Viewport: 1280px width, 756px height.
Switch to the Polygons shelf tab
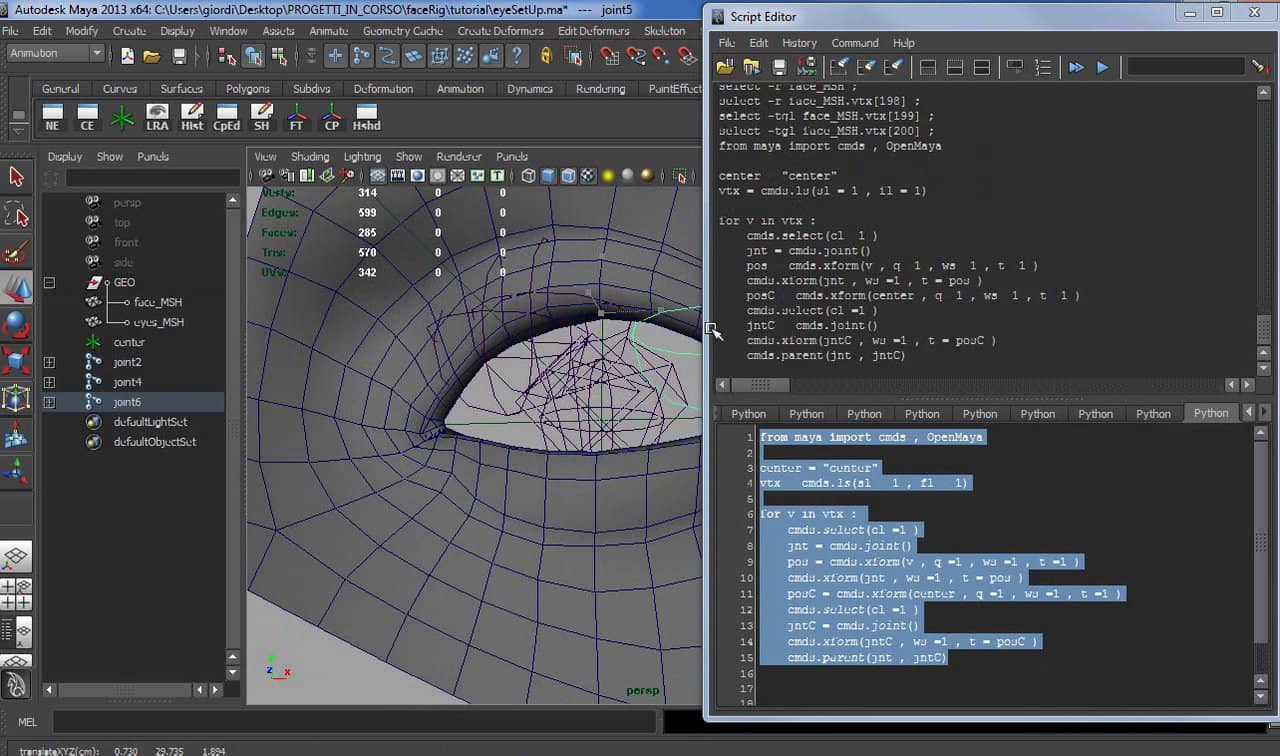(x=247, y=89)
